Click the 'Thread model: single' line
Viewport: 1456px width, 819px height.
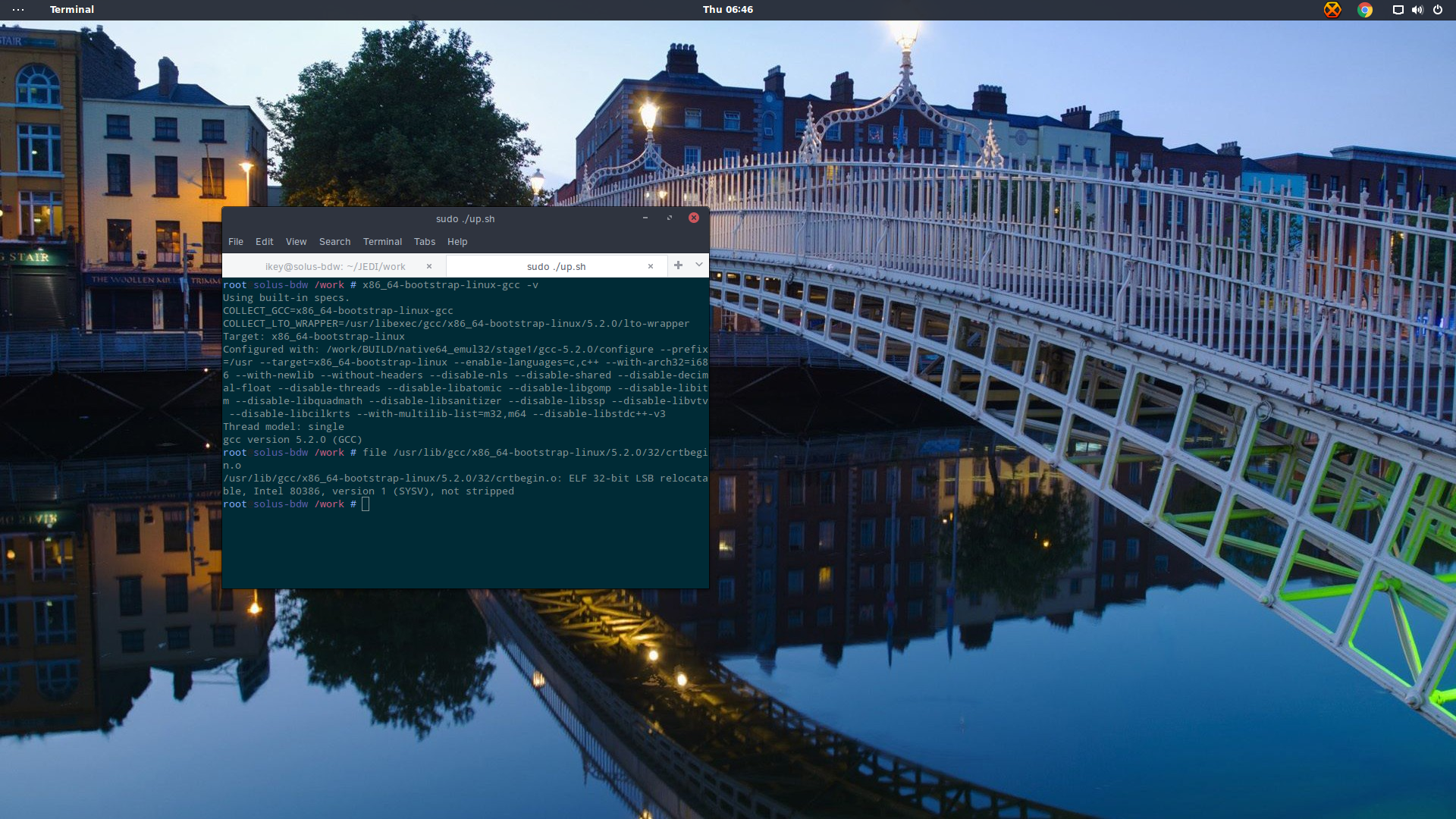point(284,427)
